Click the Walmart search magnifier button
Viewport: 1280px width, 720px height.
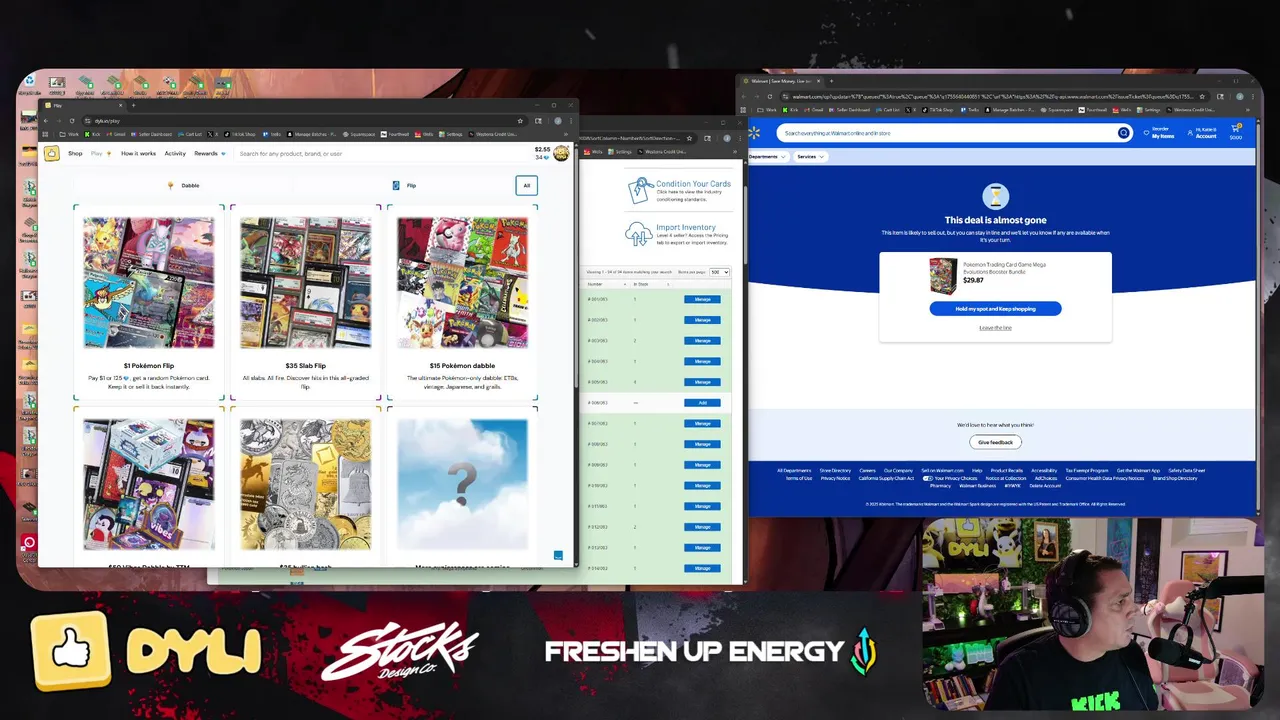click(x=1123, y=133)
